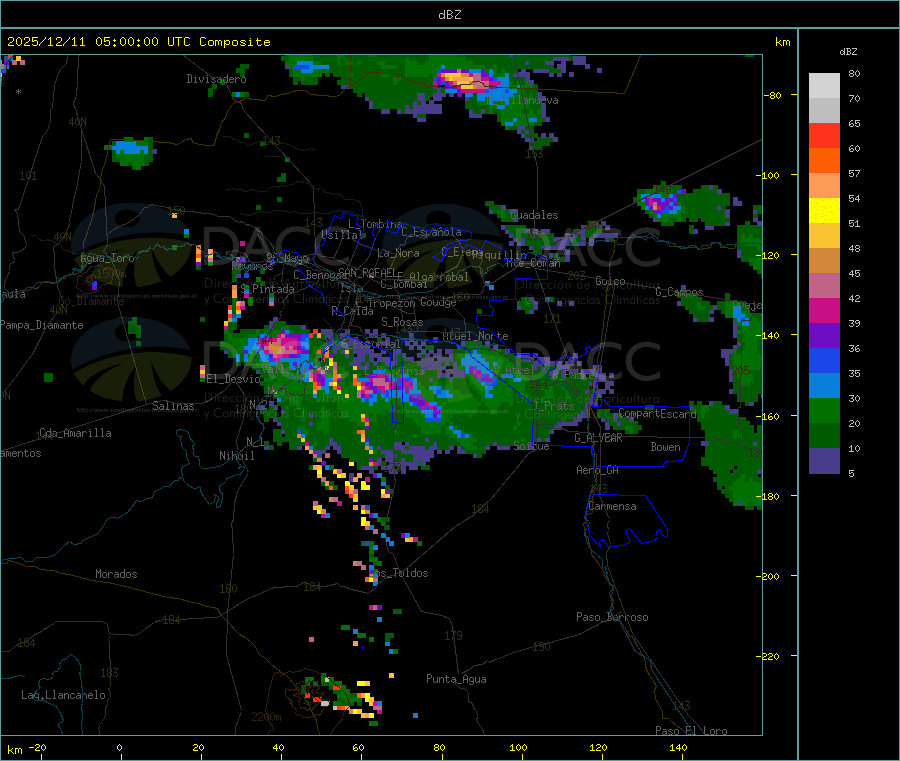Click the '80' value at the top of the dBZ legend

pyautogui.click(x=854, y=73)
